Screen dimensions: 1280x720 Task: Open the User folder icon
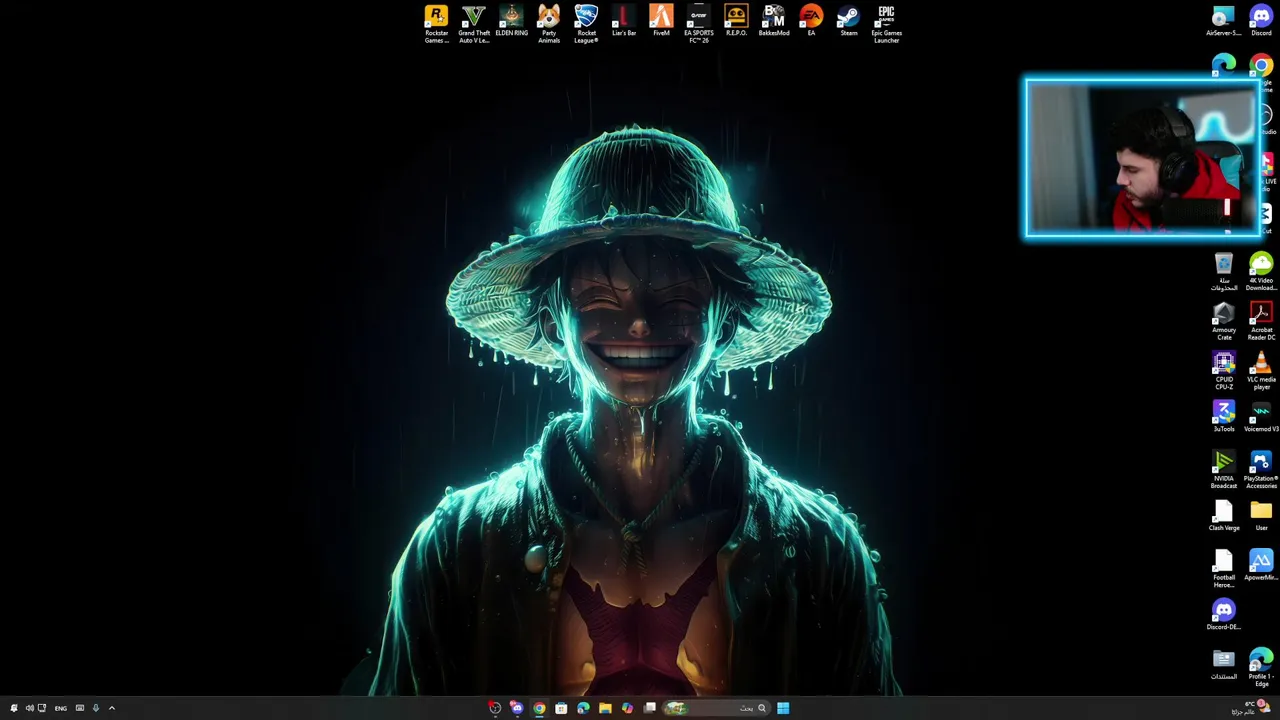pyautogui.click(x=1261, y=516)
